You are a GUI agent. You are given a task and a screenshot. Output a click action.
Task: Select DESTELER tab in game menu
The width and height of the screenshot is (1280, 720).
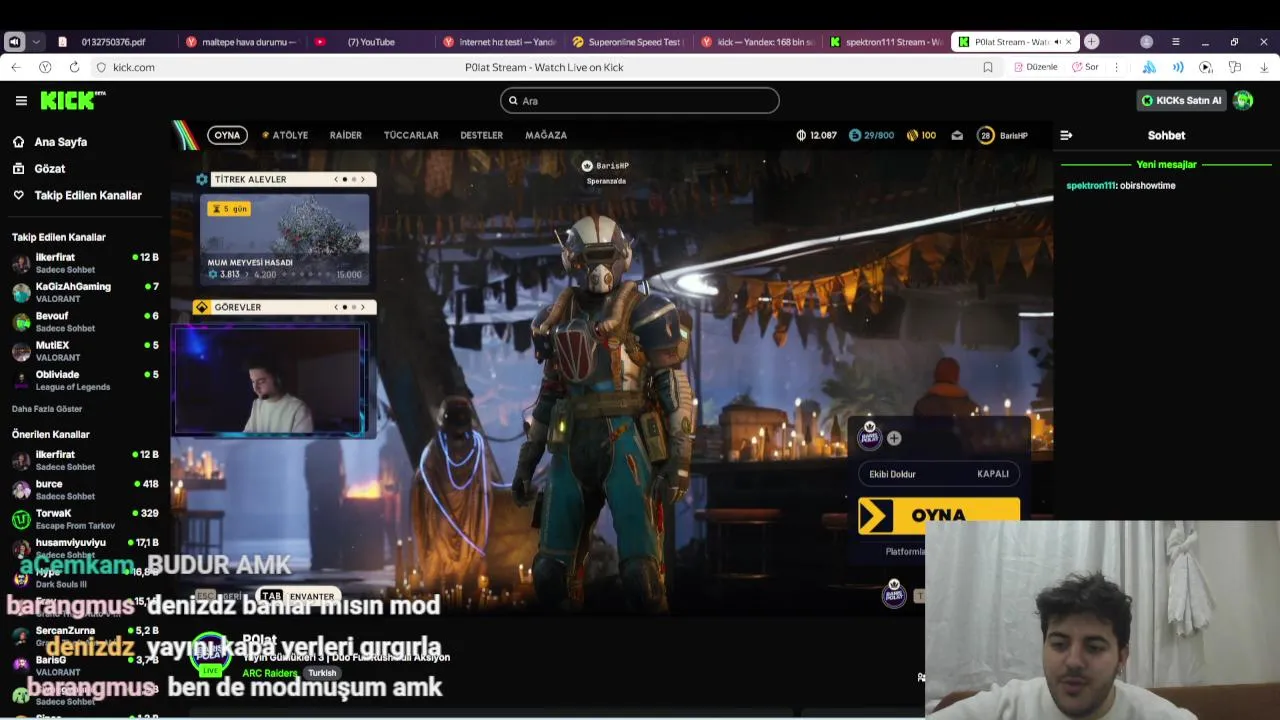[481, 135]
